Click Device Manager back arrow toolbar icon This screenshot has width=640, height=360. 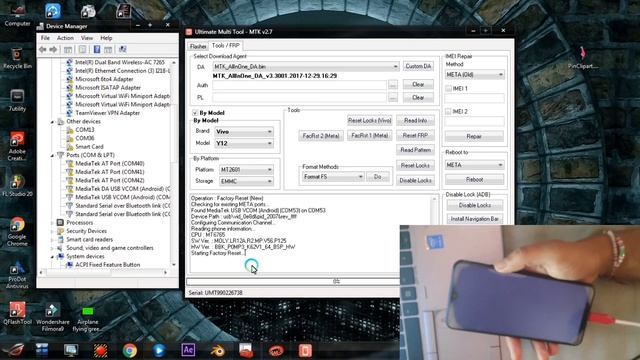43,49
